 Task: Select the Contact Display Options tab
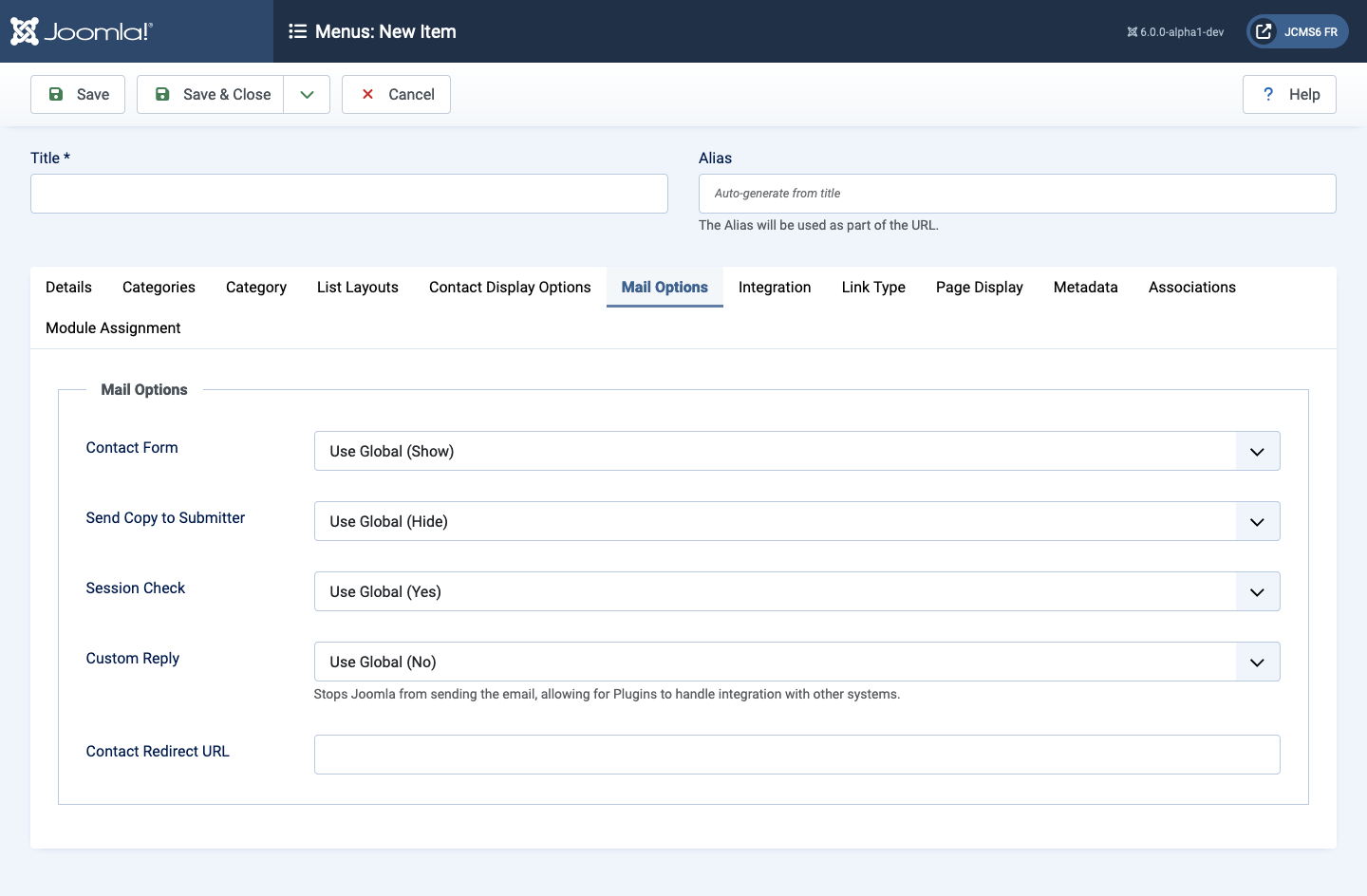(x=510, y=287)
